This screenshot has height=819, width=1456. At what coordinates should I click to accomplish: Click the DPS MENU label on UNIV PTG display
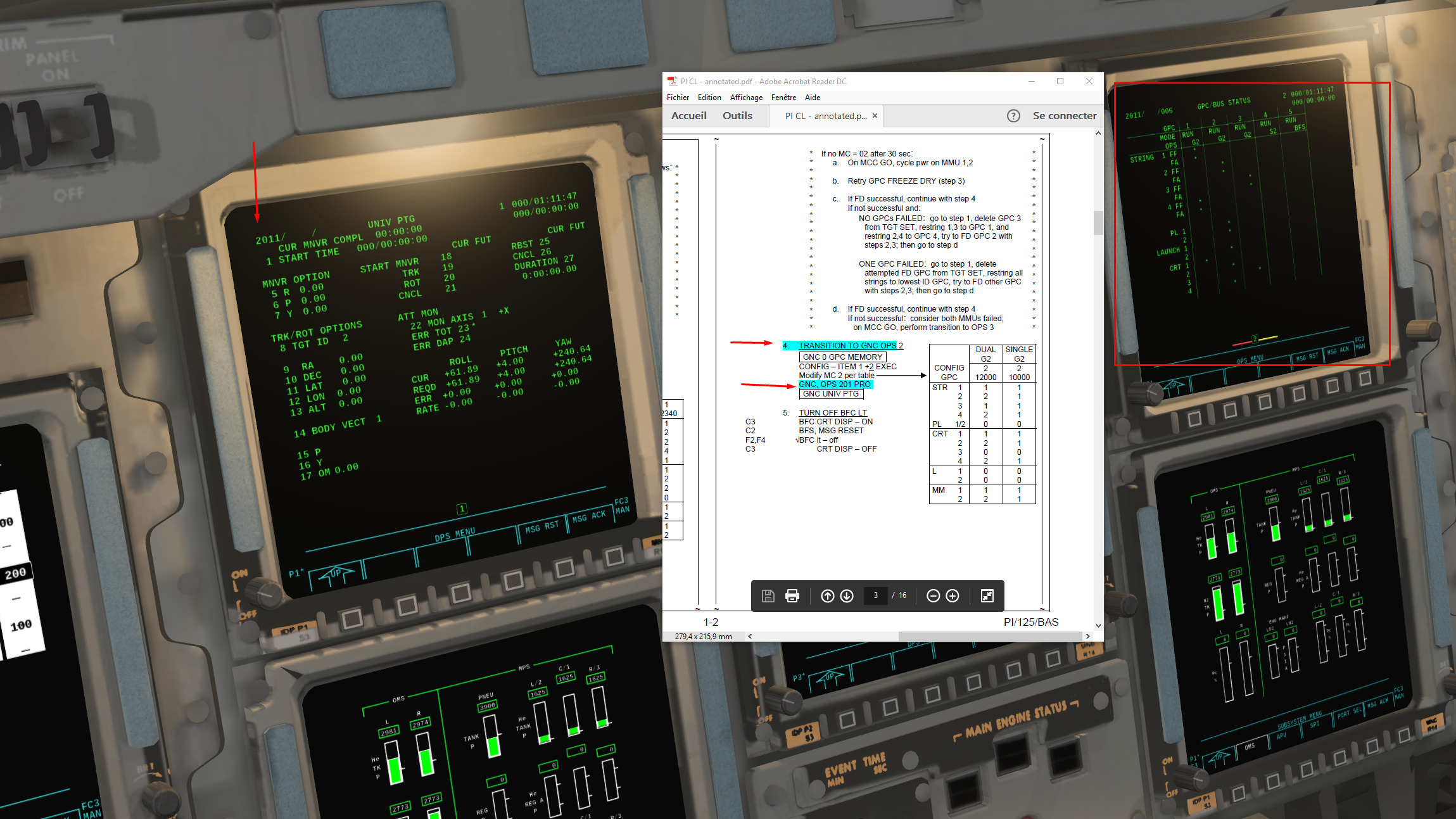pos(455,534)
